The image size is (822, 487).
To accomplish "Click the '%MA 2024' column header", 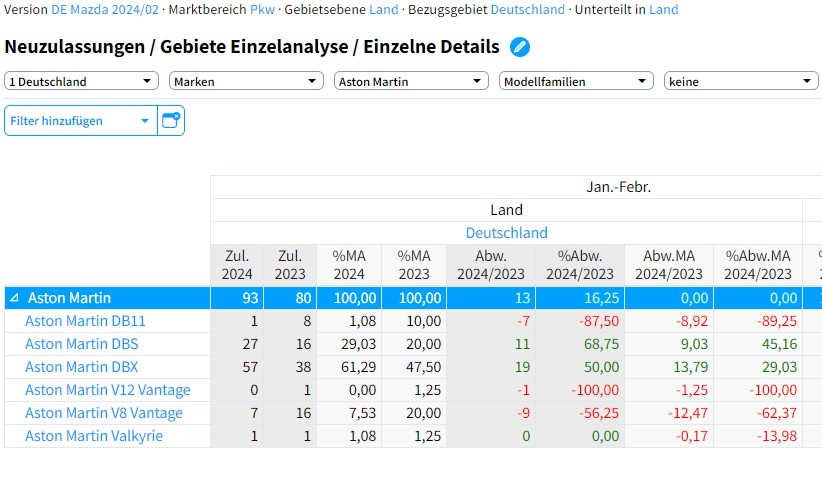I will click(349, 265).
